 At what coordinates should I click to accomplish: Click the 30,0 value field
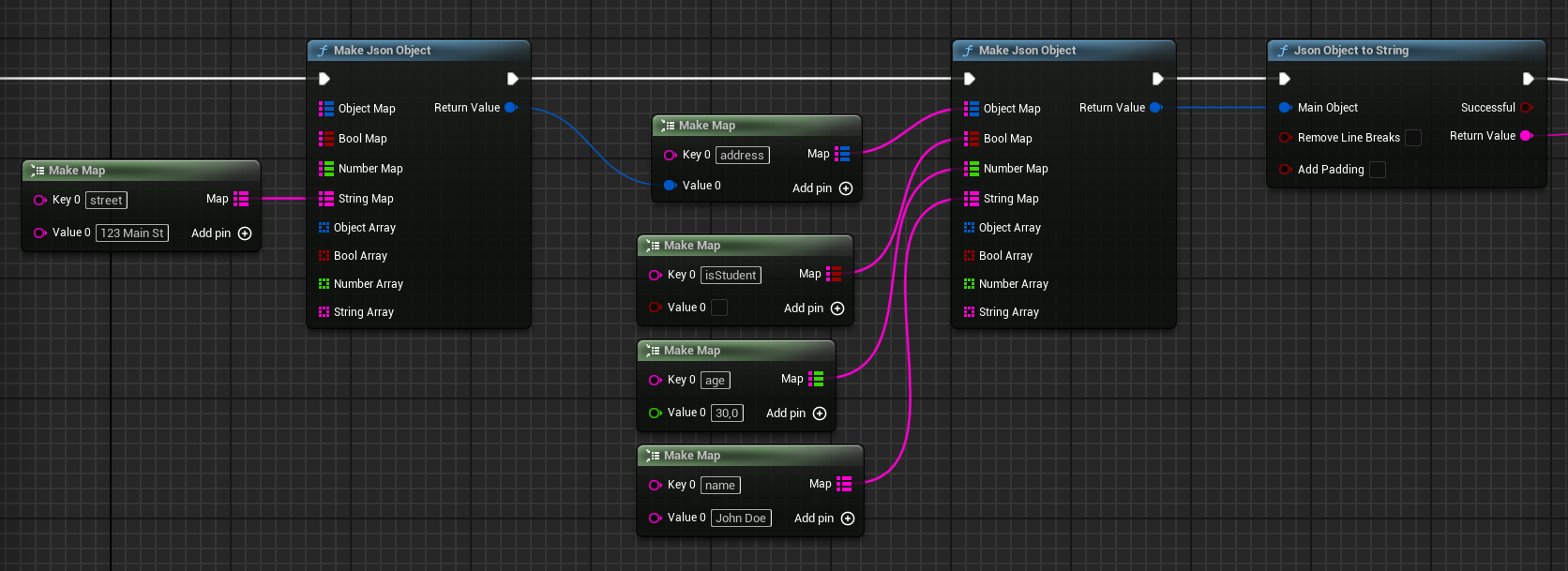tap(727, 413)
